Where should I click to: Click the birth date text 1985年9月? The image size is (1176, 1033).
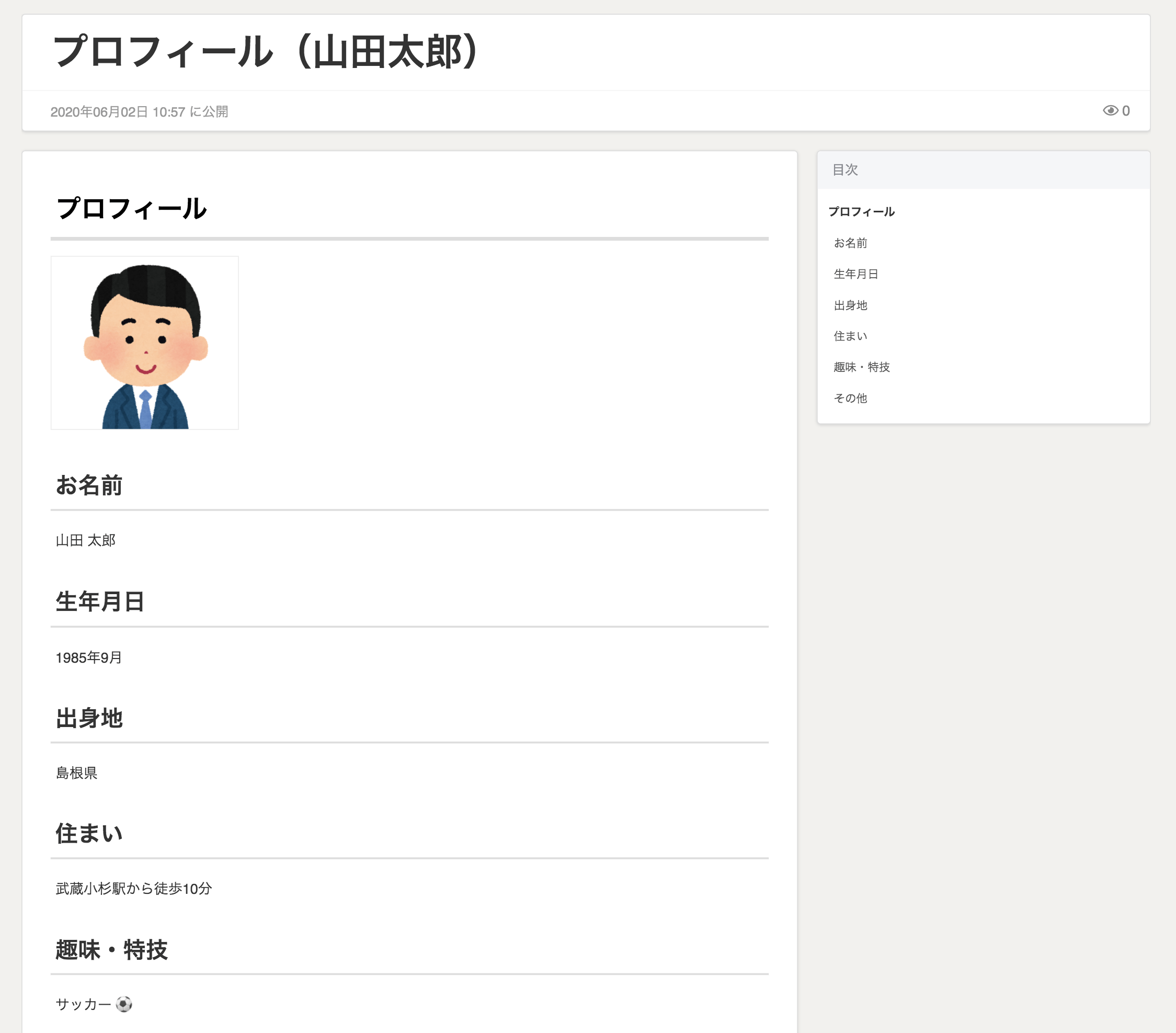[x=88, y=656]
